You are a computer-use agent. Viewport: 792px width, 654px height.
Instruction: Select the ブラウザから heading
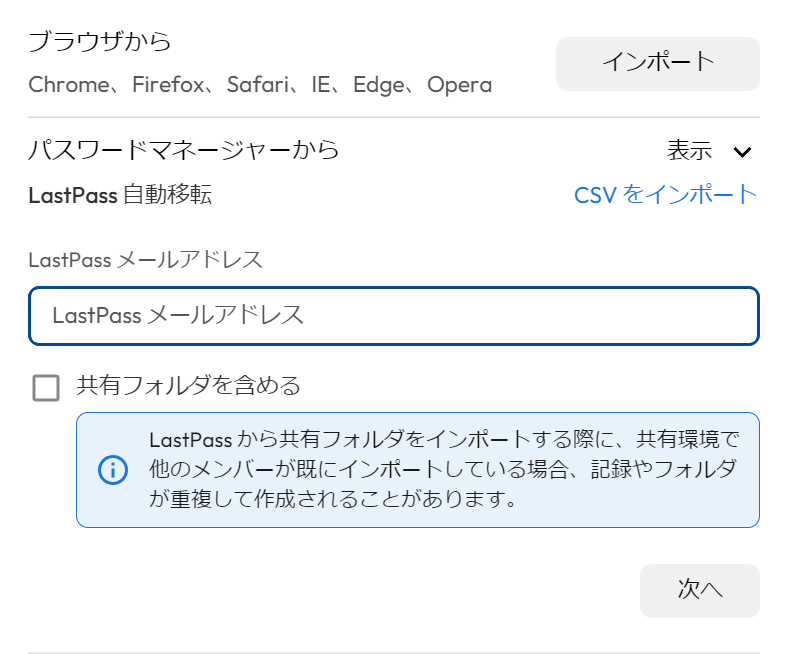[x=100, y=41]
